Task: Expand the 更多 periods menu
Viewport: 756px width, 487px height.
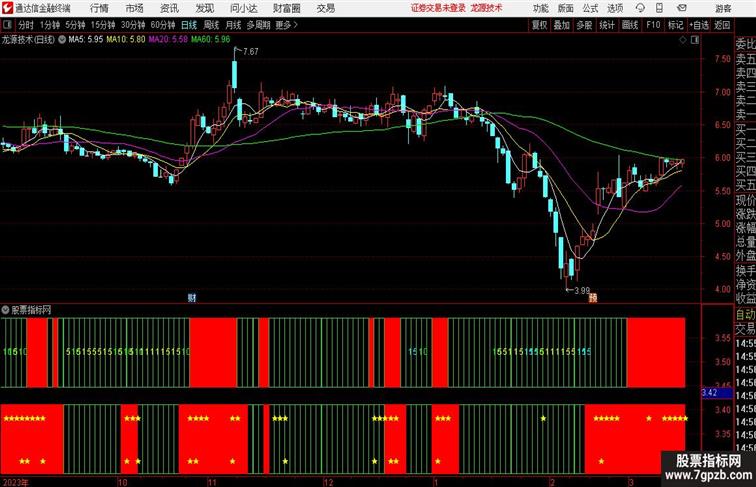Action: pos(287,25)
